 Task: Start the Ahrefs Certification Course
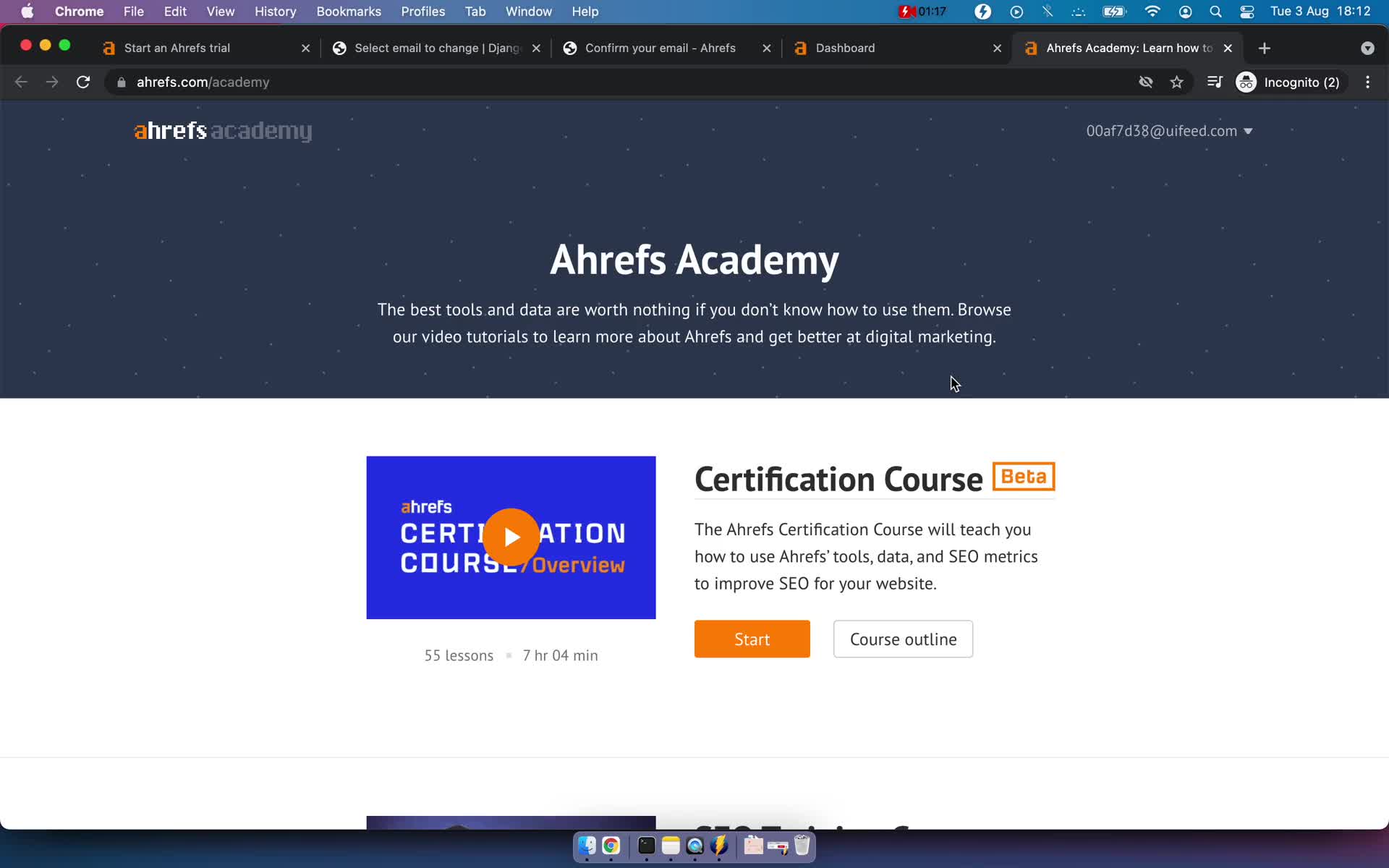tap(752, 638)
